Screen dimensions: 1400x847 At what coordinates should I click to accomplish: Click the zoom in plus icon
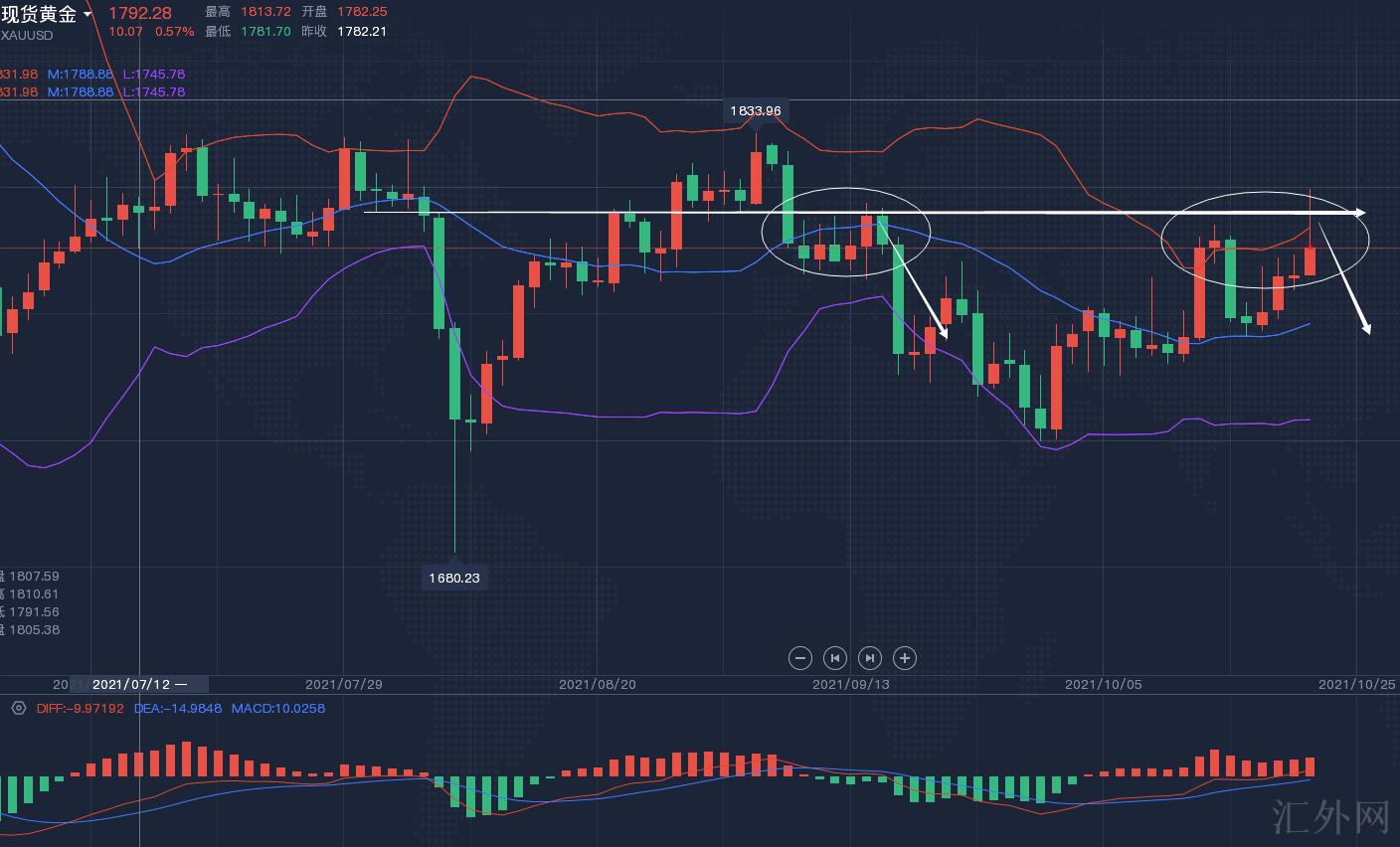(x=905, y=658)
